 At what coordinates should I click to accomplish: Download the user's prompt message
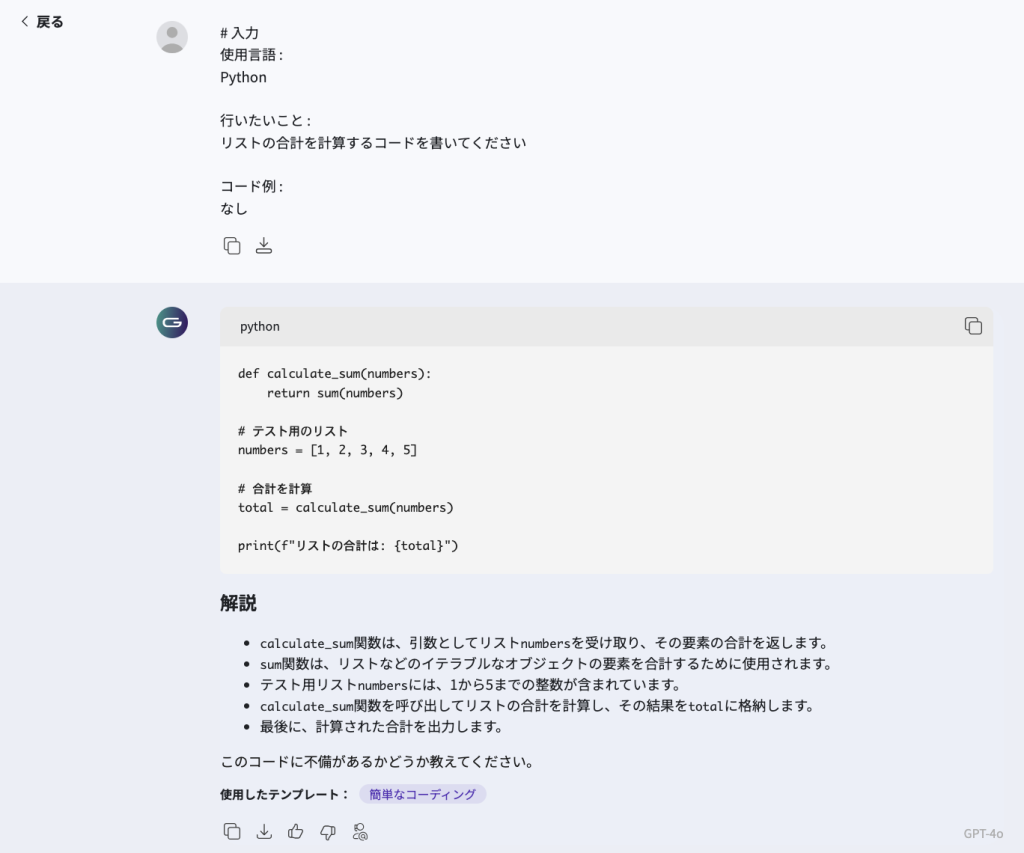[264, 246]
